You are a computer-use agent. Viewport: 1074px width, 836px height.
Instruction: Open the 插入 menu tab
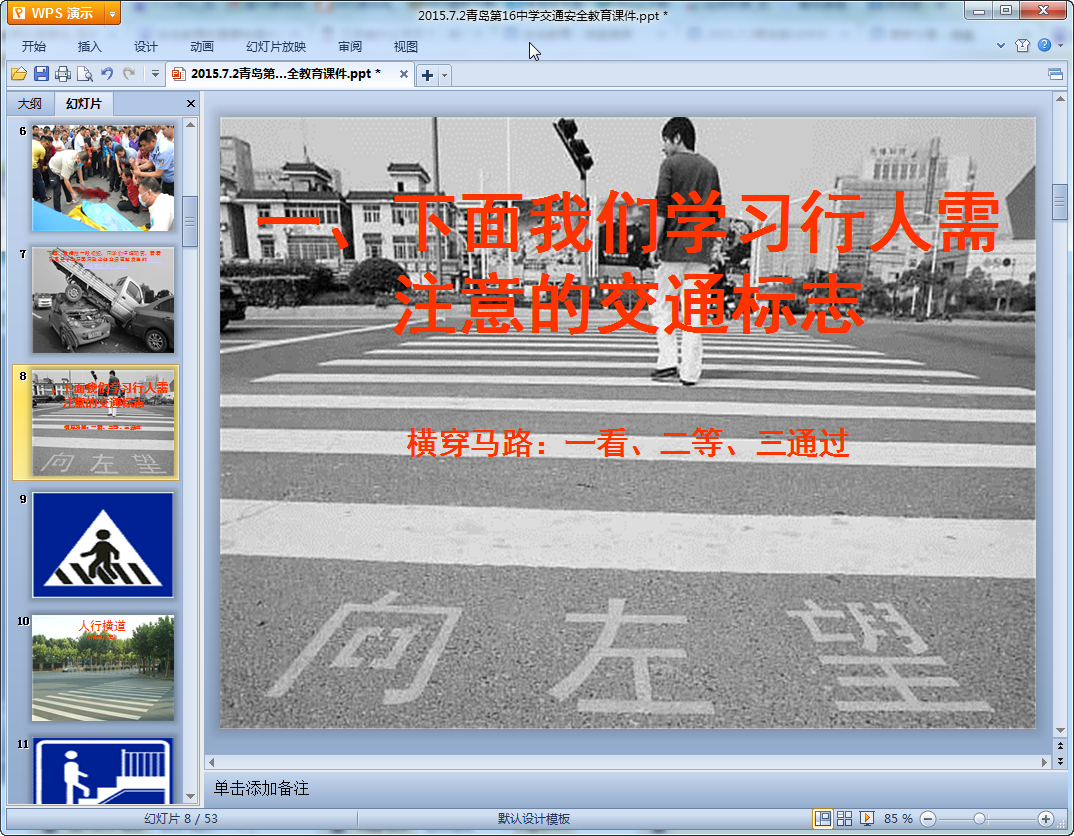pos(90,46)
